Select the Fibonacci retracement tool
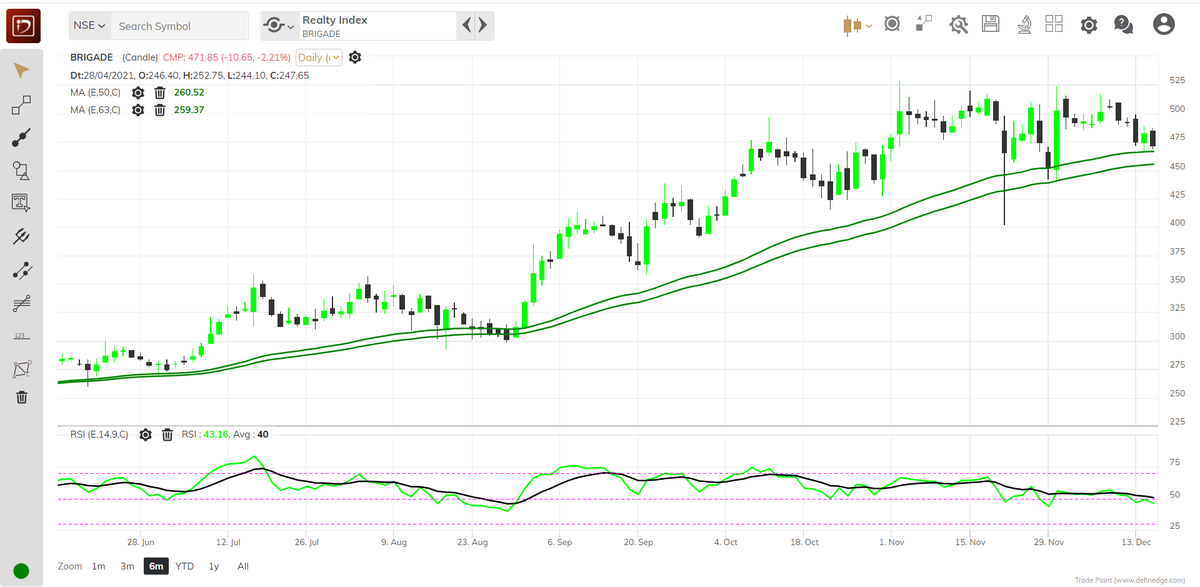1200x587 pixels. pyautogui.click(x=20, y=303)
